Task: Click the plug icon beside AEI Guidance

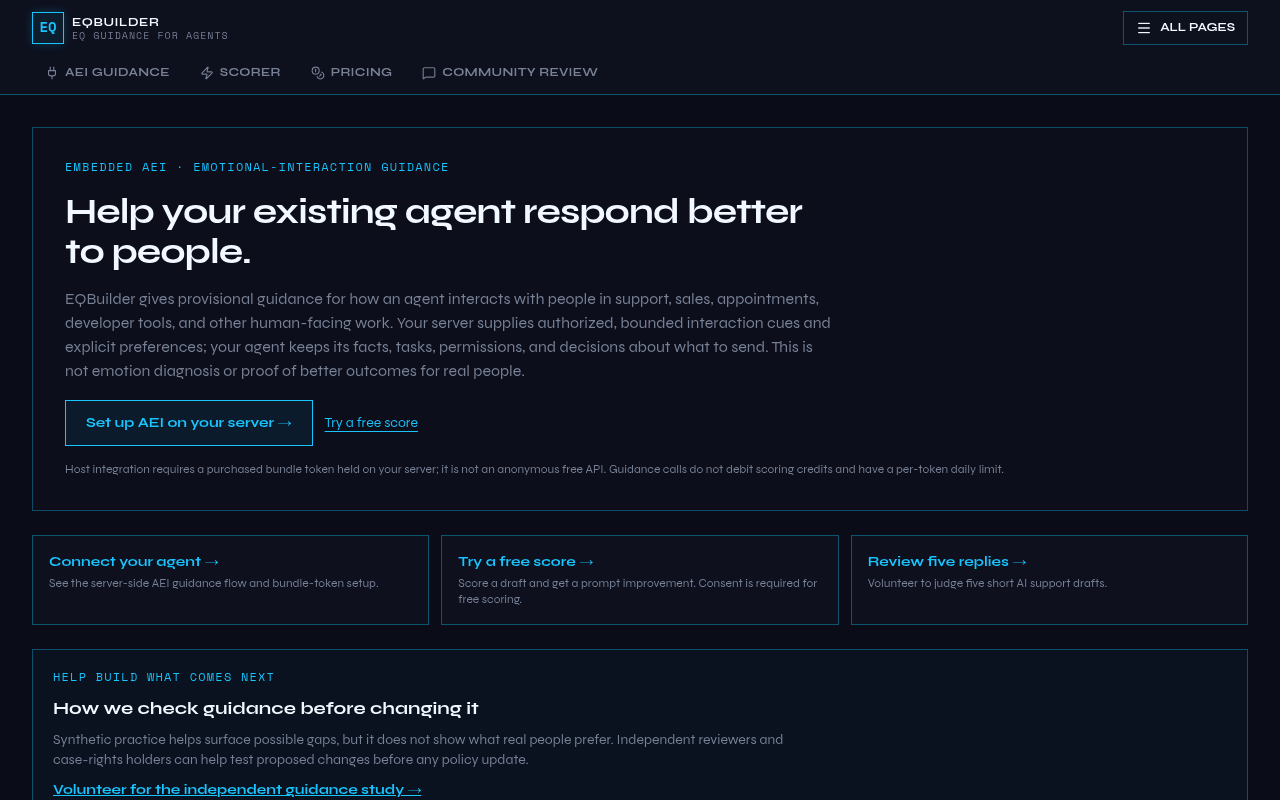Action: (52, 73)
